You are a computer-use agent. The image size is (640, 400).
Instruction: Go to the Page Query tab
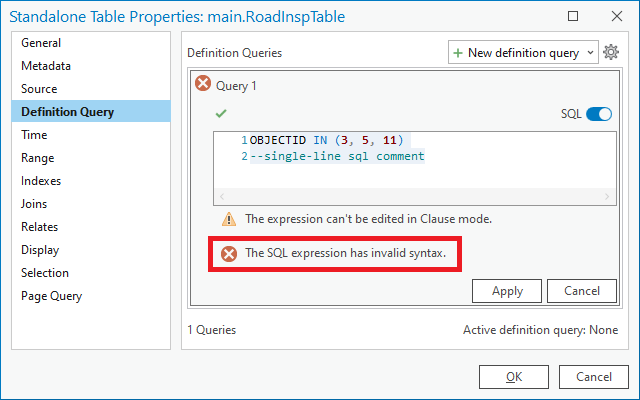pyautogui.click(x=52, y=296)
